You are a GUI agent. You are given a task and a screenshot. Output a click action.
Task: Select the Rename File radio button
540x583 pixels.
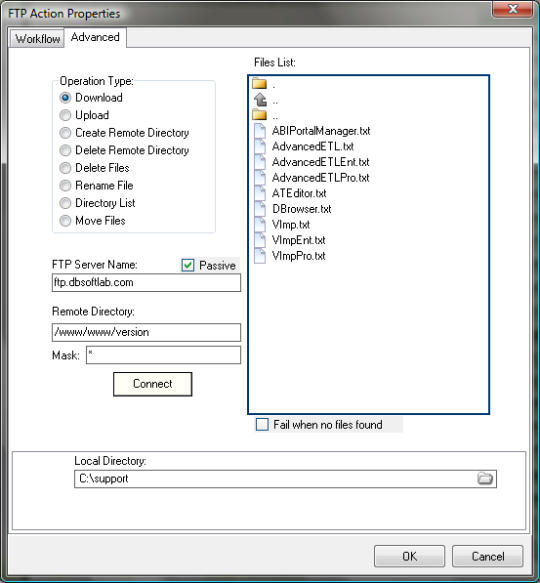pyautogui.click(x=65, y=186)
